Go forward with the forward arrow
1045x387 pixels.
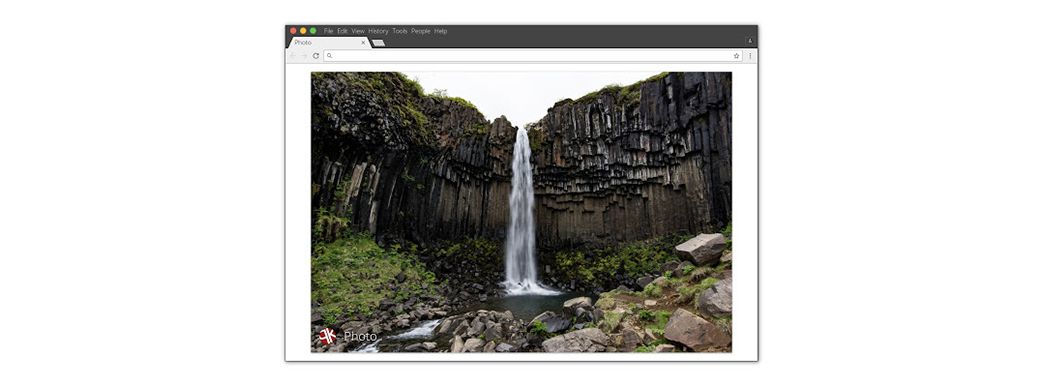click(304, 56)
